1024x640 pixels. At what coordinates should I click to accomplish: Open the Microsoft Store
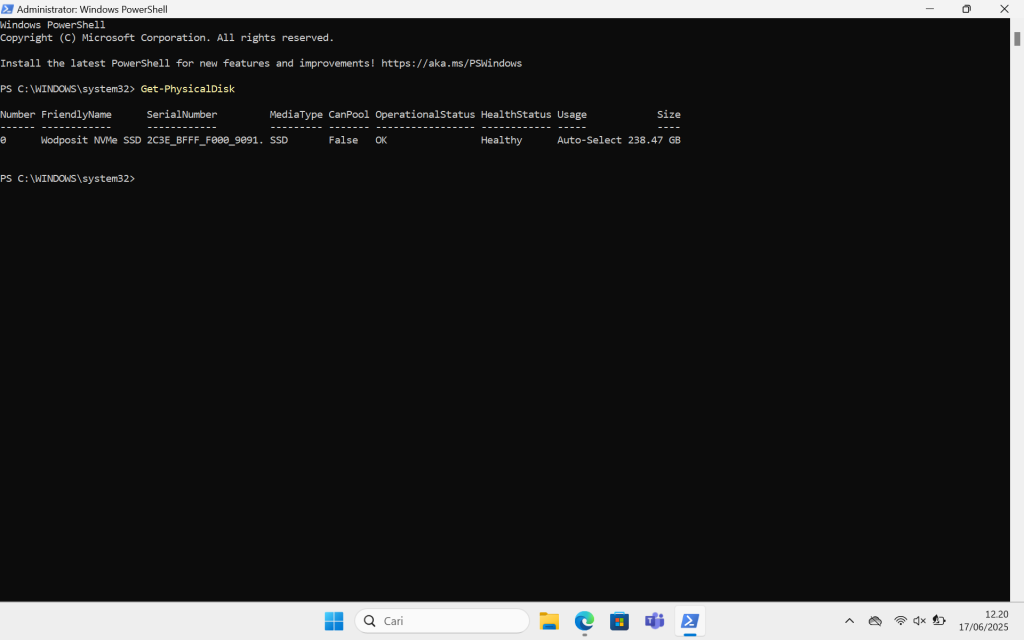[x=619, y=621]
